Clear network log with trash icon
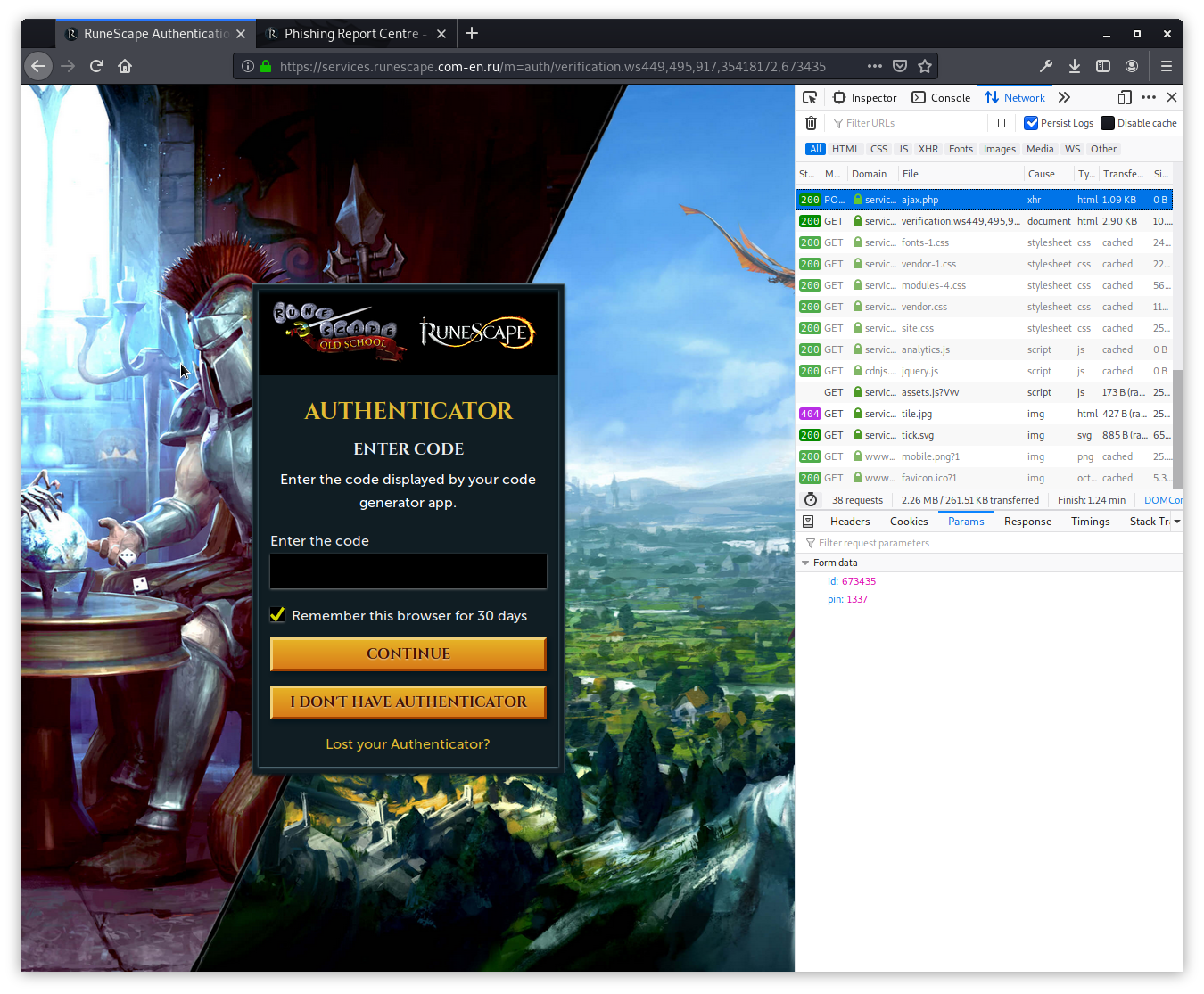The width and height of the screenshot is (1204, 994). pos(811,123)
